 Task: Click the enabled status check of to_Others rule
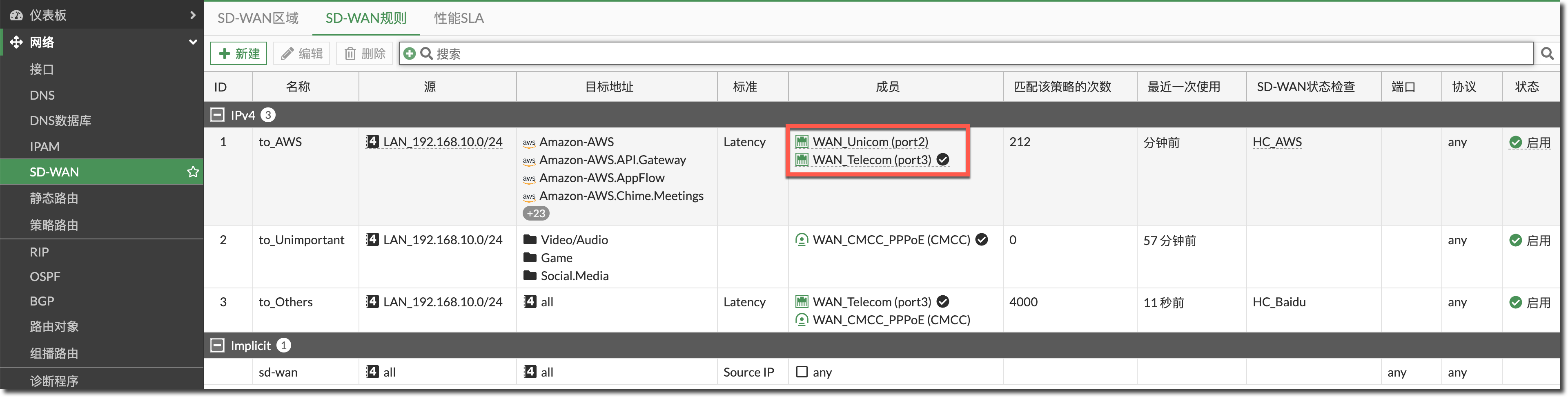click(1516, 303)
